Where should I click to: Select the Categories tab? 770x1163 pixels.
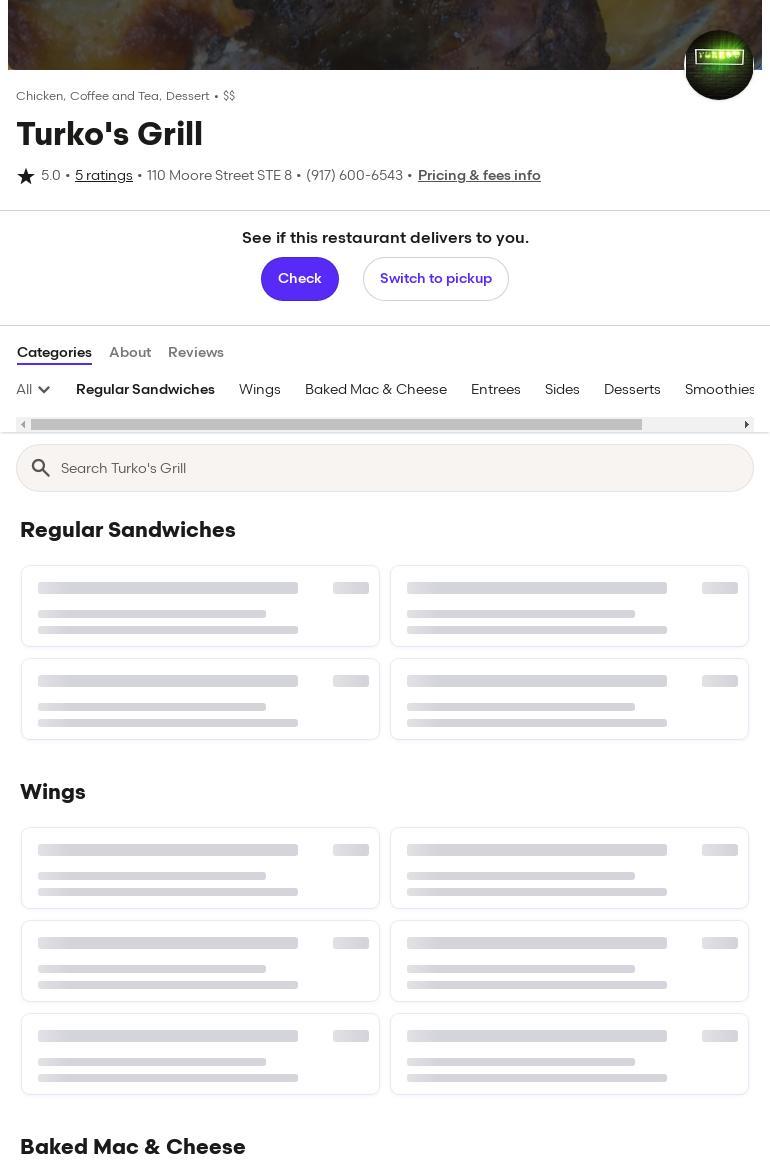(54, 352)
